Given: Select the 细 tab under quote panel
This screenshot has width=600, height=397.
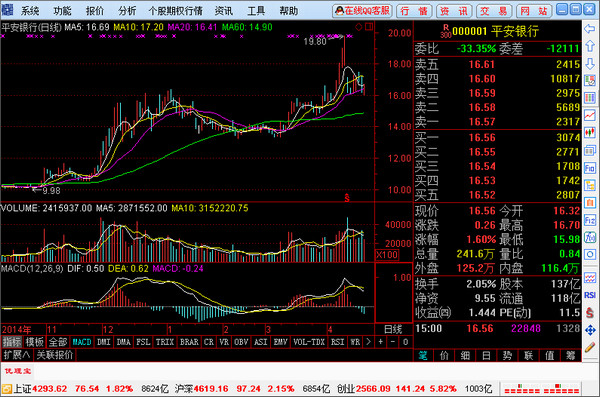Looking at the screenshot, I should pos(465,356).
